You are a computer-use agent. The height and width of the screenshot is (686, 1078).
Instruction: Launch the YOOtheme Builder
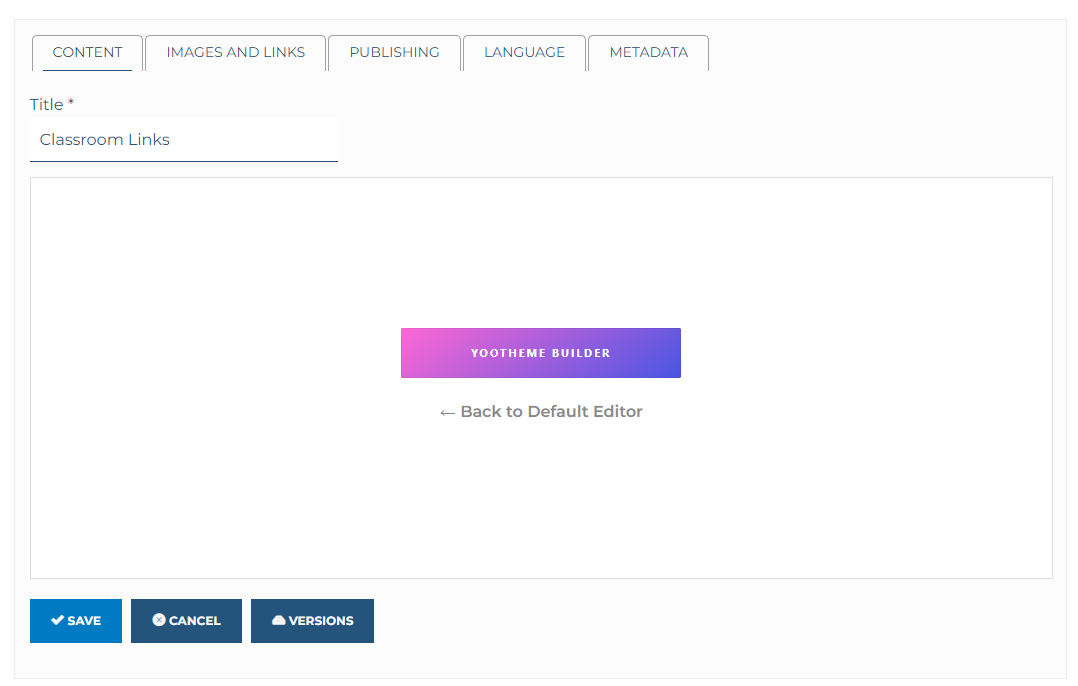(541, 353)
